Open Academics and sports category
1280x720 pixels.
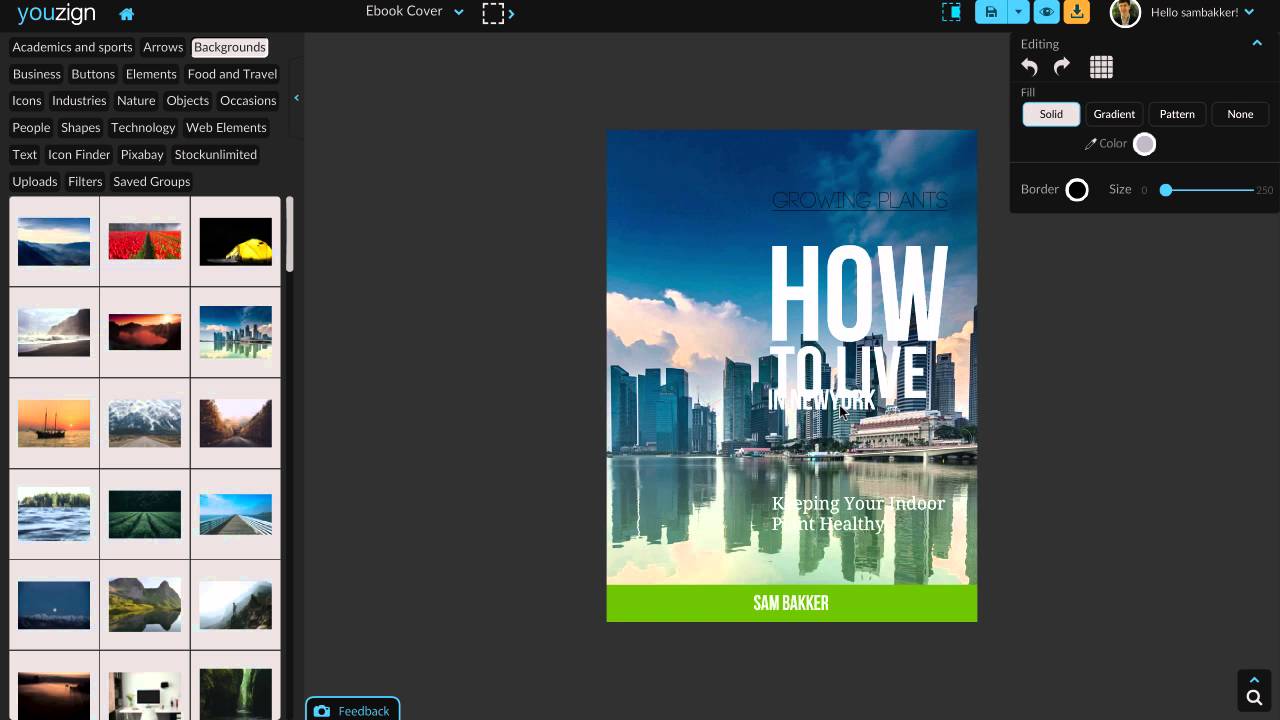coord(72,47)
